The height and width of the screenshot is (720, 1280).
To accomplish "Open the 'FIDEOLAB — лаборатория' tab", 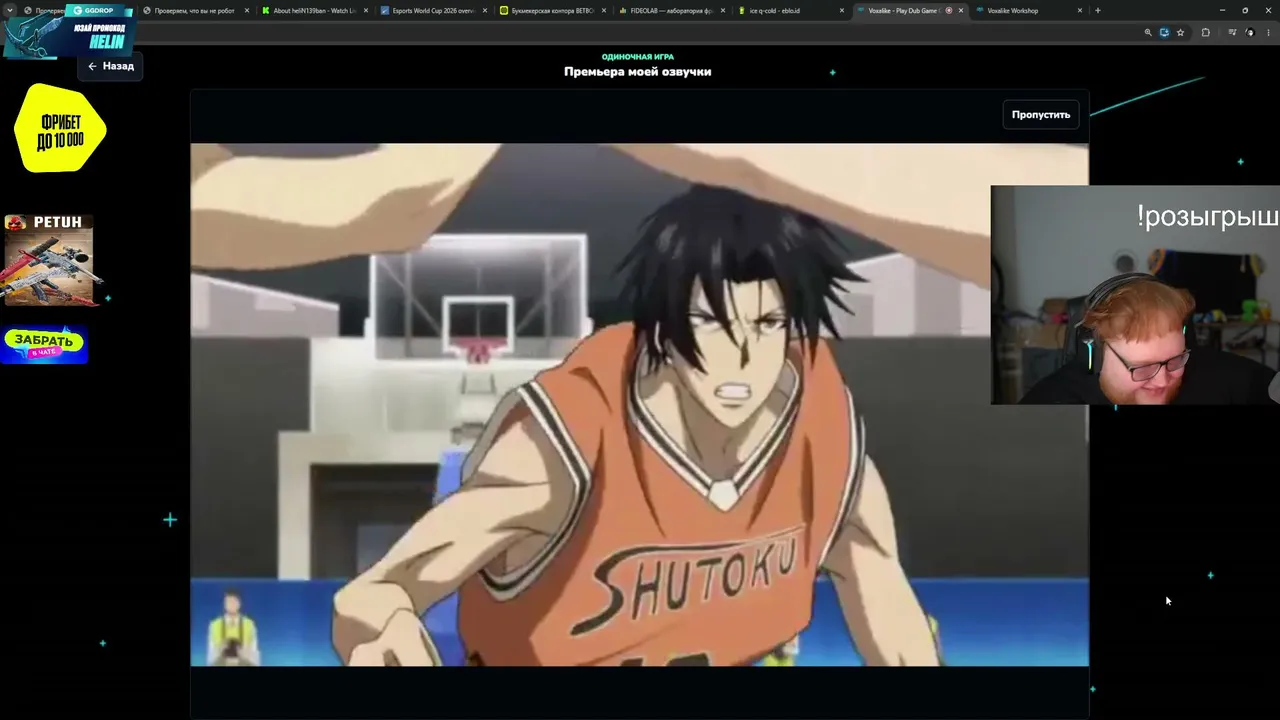I will coord(672,10).
